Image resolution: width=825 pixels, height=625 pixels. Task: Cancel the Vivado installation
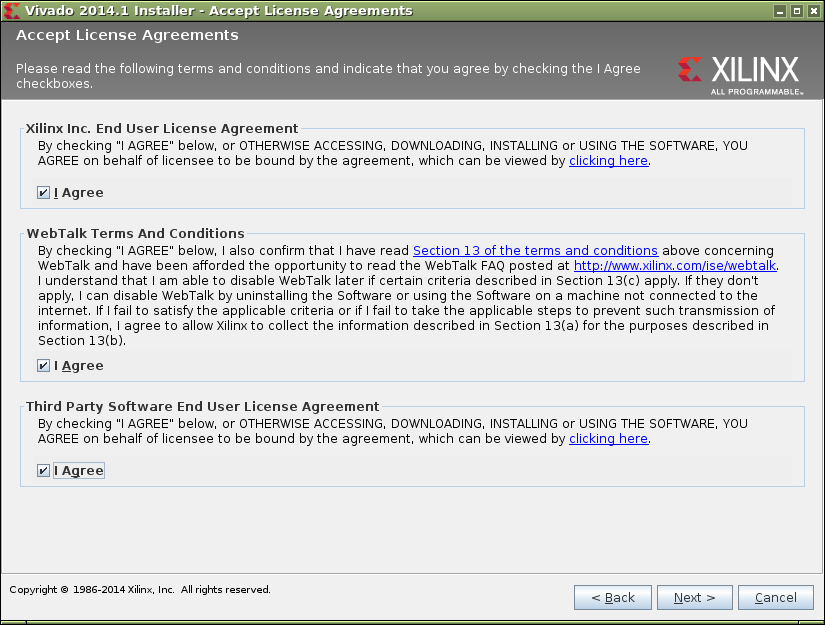tap(776, 598)
